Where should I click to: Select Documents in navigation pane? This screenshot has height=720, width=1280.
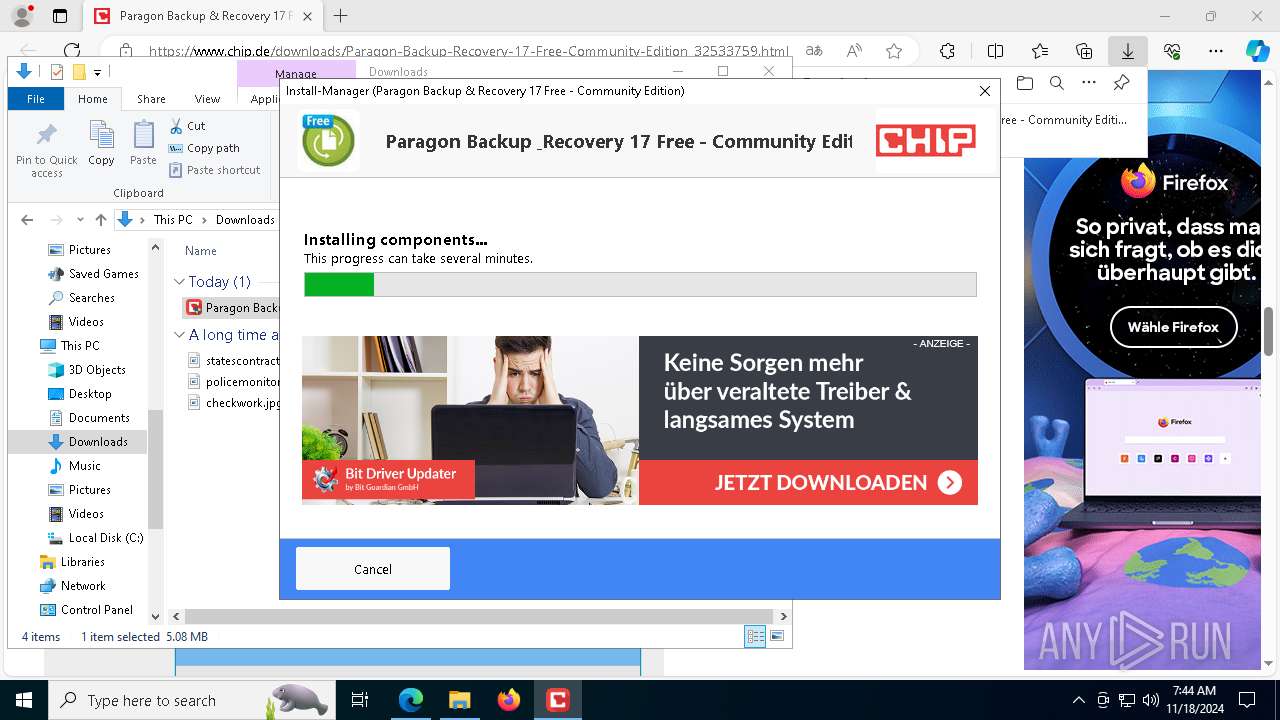(x=88, y=418)
